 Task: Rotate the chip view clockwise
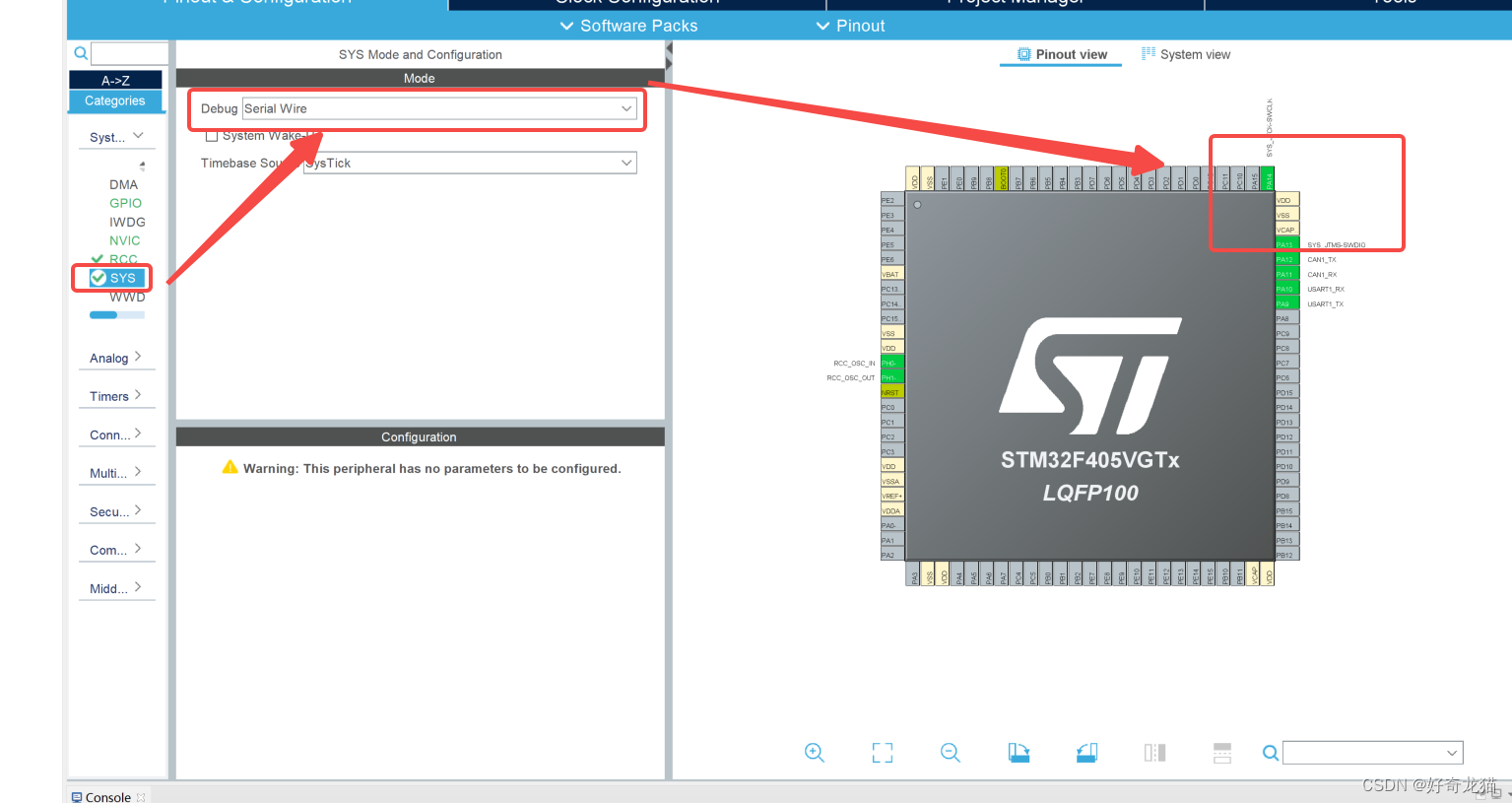(x=1019, y=753)
